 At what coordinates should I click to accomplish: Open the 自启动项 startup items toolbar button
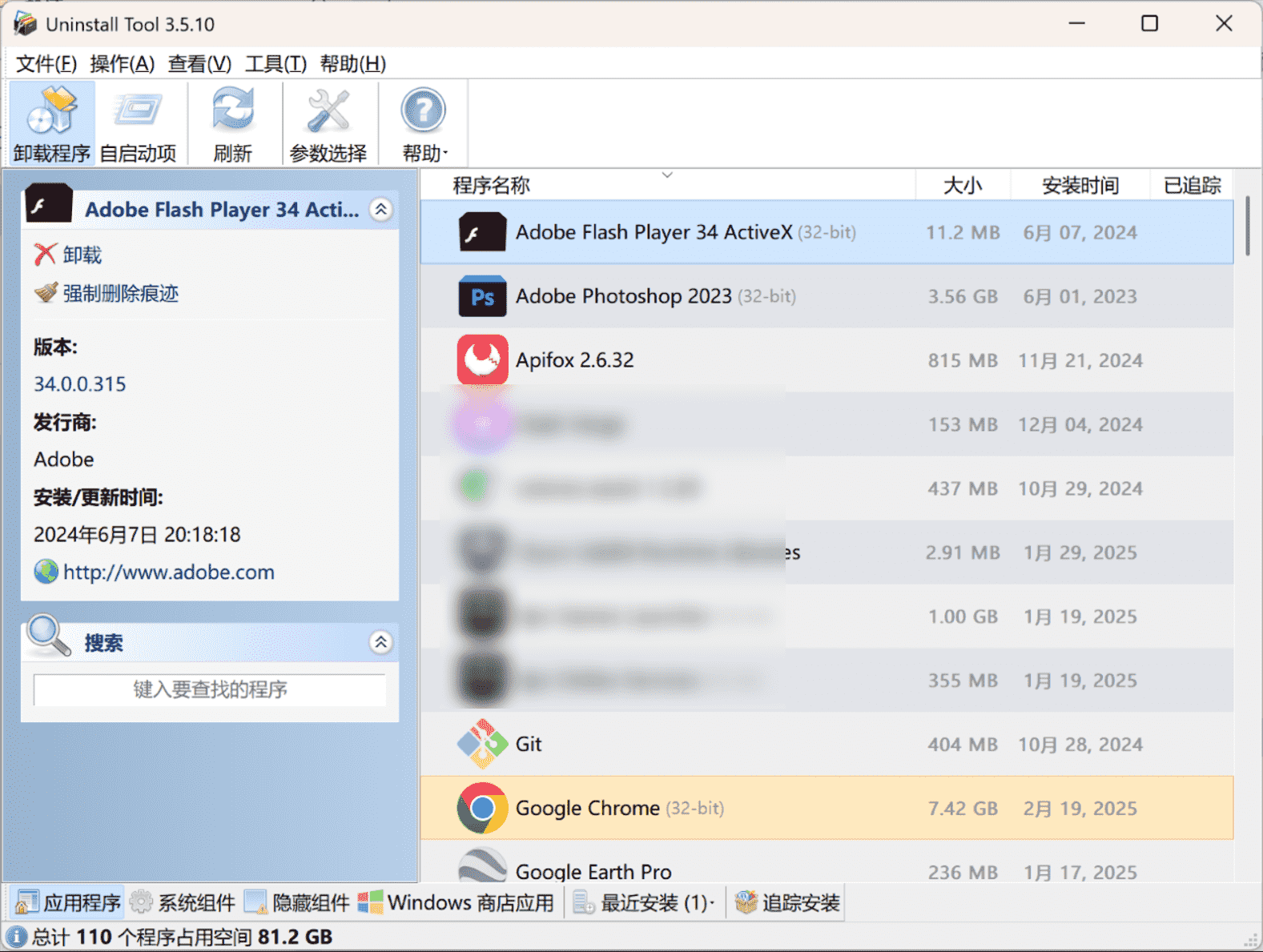point(138,123)
